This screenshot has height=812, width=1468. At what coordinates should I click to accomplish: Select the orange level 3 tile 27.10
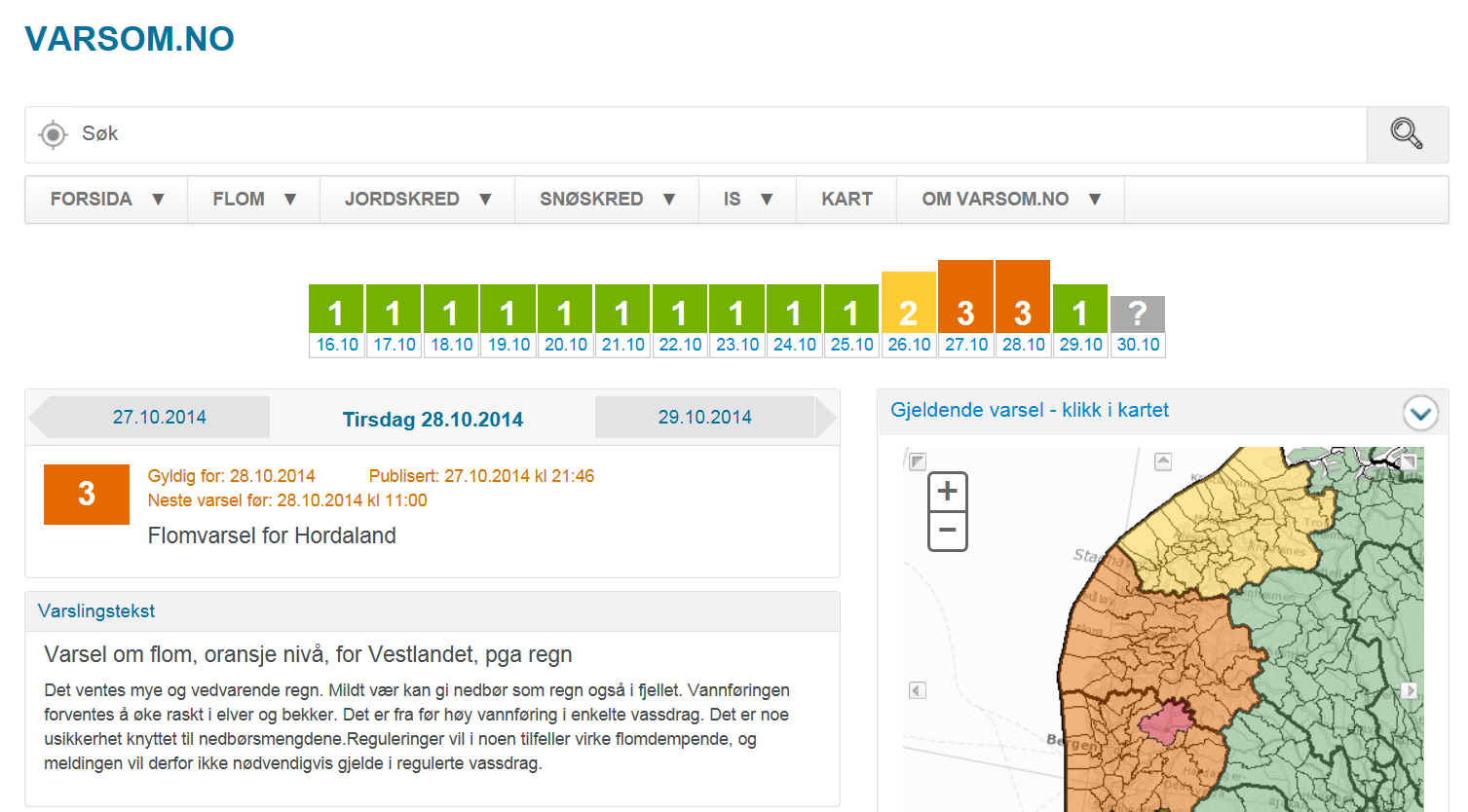(965, 309)
